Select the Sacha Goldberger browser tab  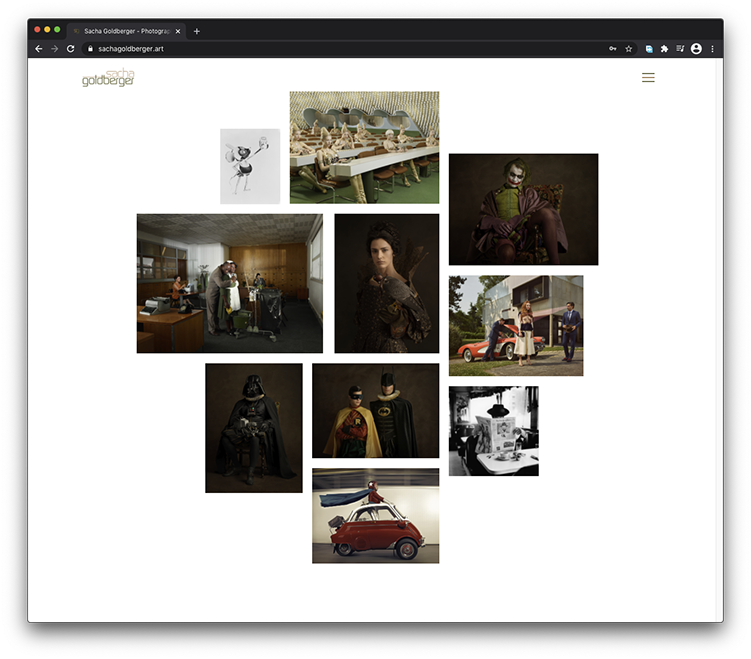[x=120, y=31]
